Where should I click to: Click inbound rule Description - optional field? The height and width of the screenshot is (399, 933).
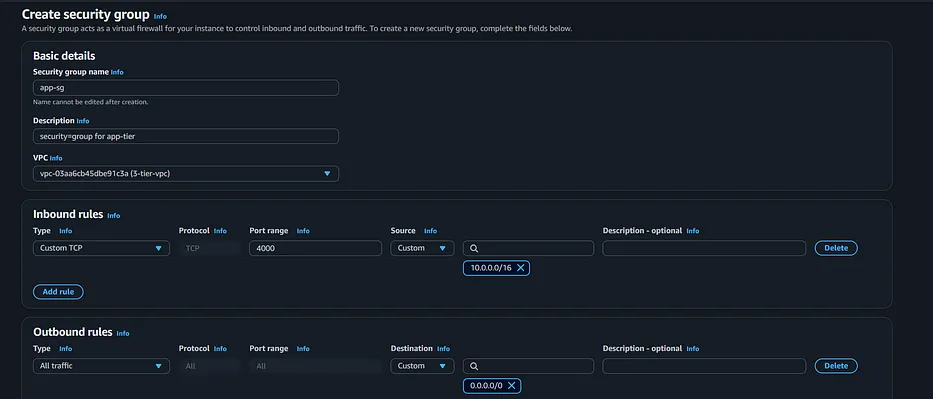[704, 248]
